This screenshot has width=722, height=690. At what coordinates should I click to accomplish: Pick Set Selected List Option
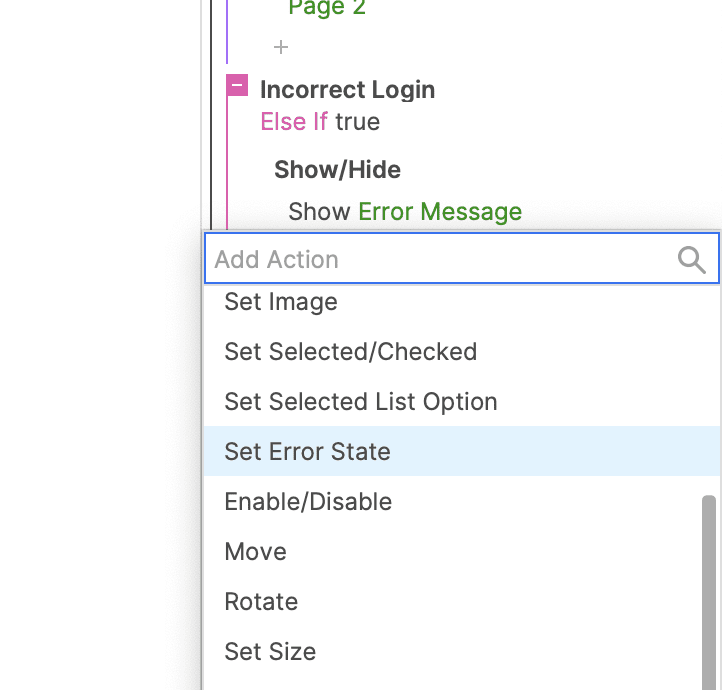point(360,402)
